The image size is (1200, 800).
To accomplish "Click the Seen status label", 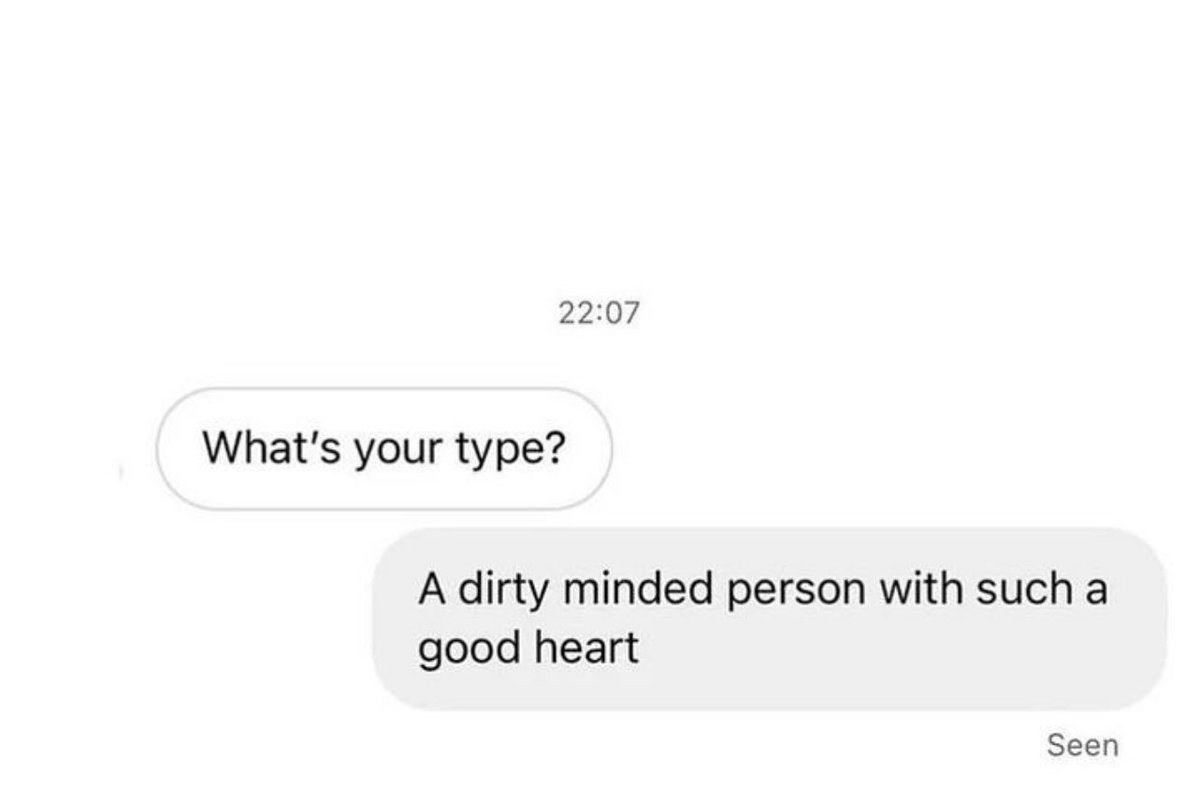I will (1083, 745).
